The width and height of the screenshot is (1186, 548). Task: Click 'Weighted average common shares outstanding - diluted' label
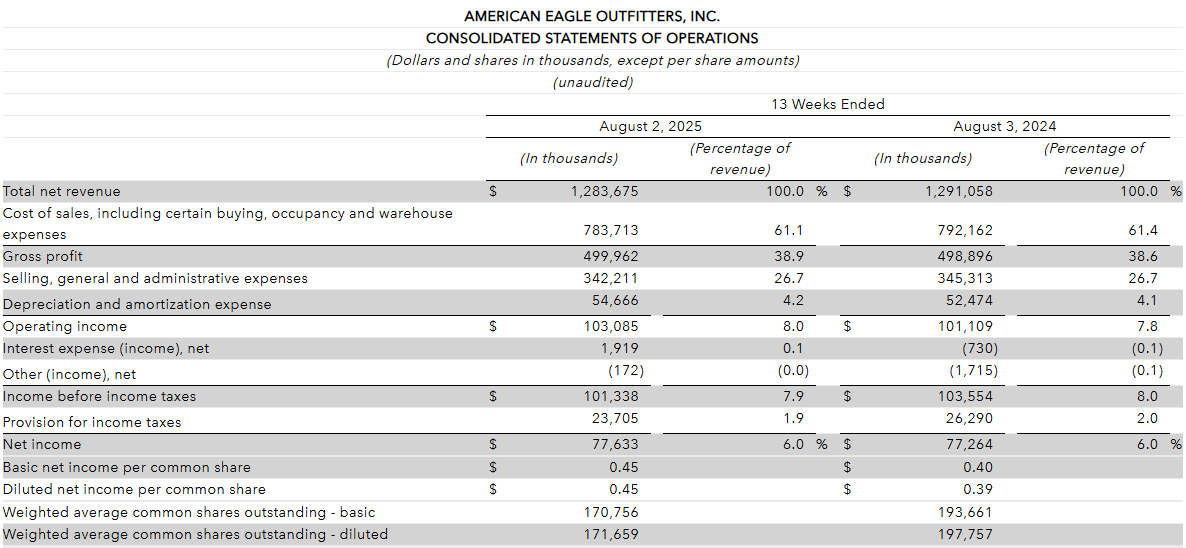coord(195,534)
